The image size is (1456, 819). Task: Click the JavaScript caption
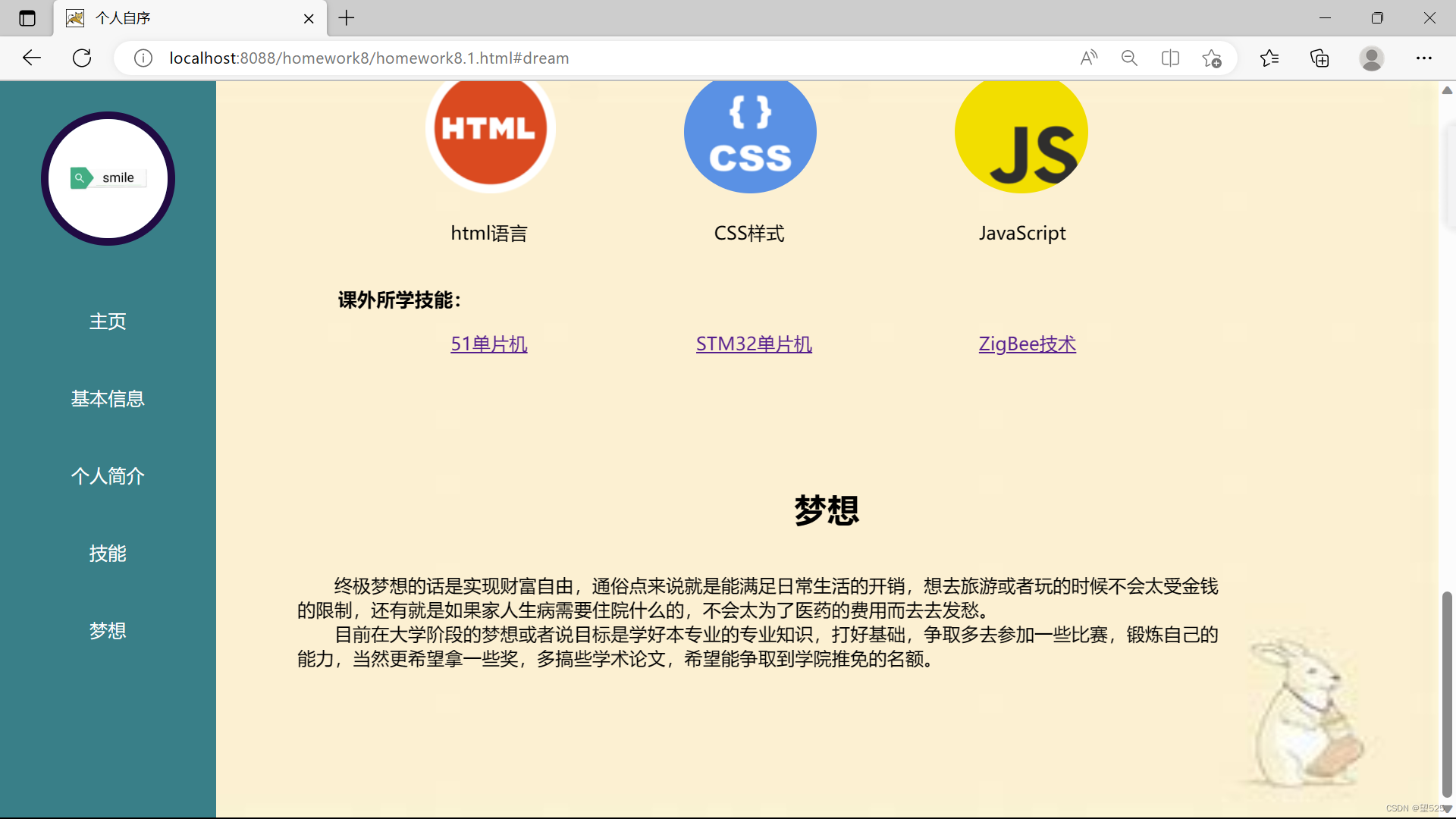click(1022, 234)
